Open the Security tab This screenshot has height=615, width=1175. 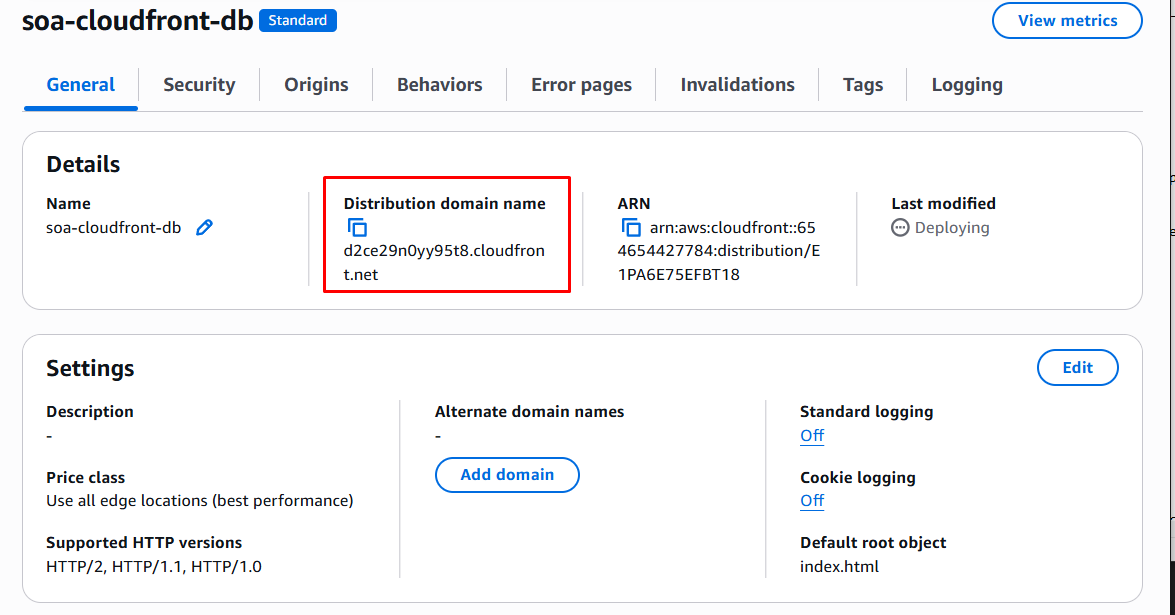pos(199,85)
